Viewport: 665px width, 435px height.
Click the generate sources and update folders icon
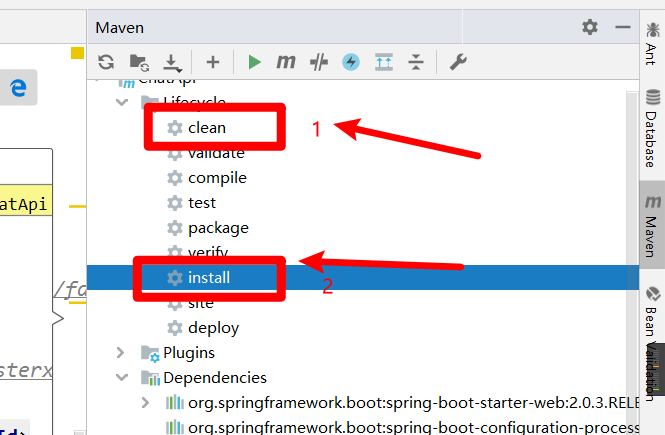click(139, 62)
